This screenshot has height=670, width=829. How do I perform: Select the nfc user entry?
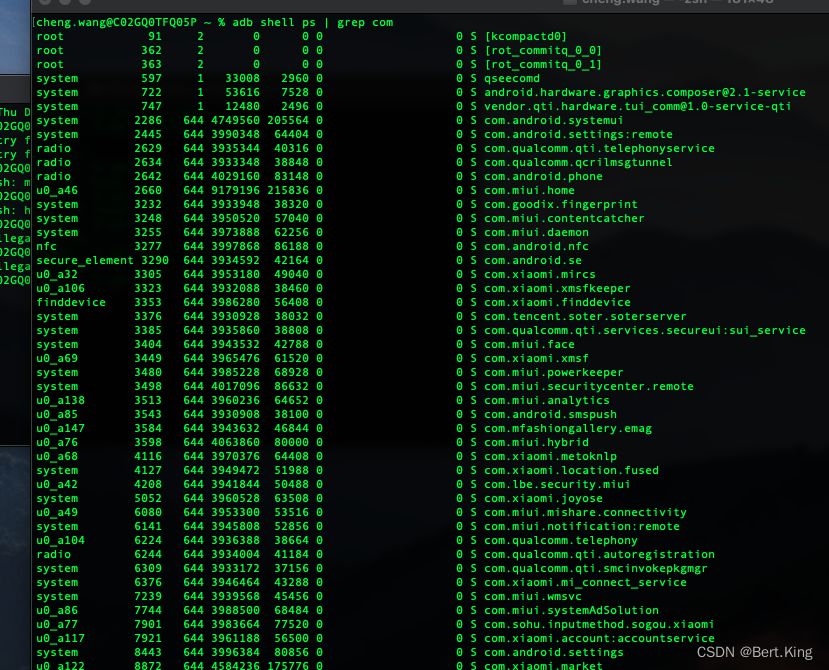[47, 246]
